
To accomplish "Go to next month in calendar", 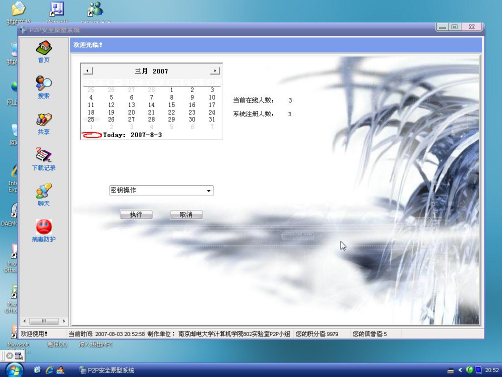I will (x=215, y=71).
